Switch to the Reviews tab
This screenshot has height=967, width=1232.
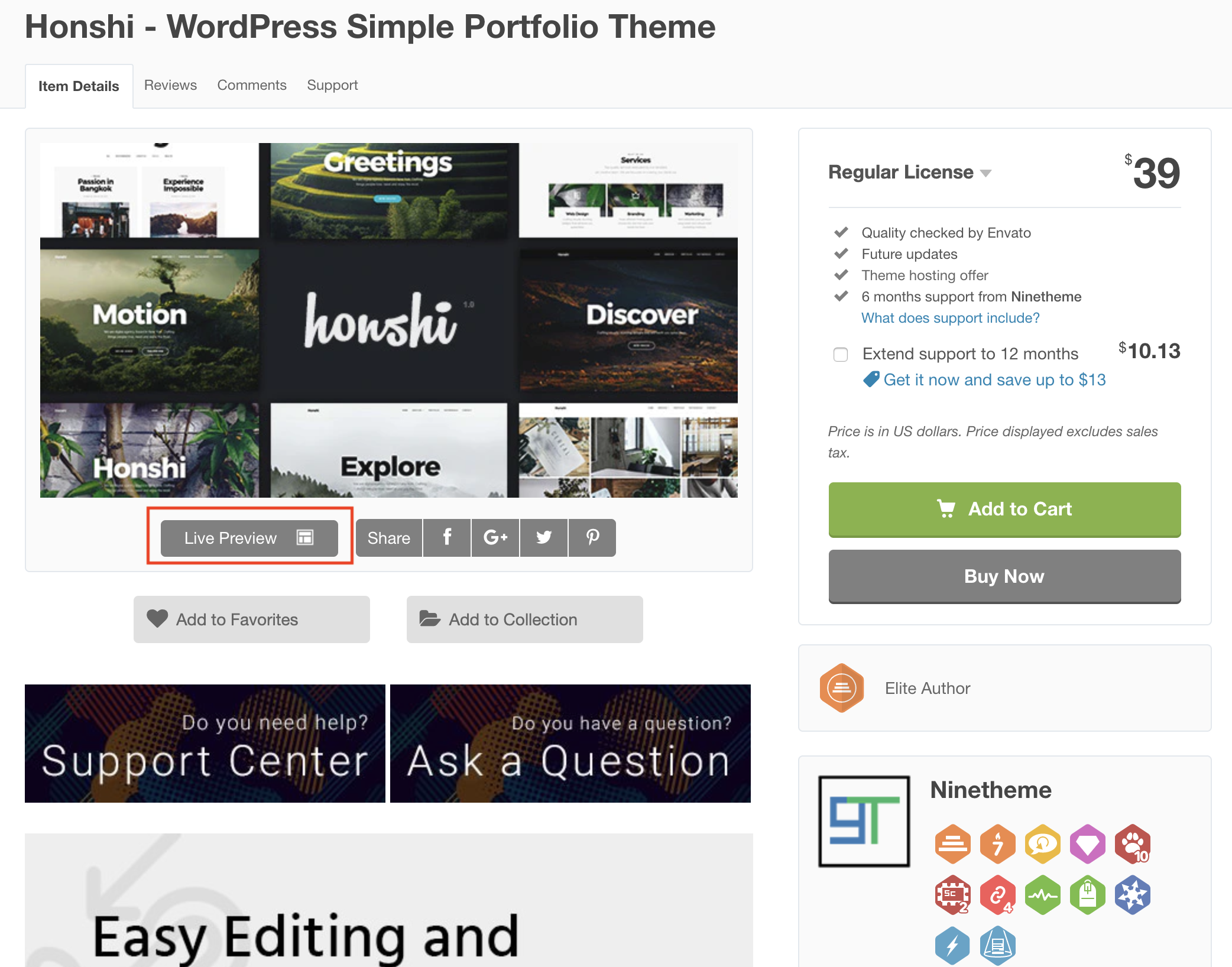[x=170, y=85]
